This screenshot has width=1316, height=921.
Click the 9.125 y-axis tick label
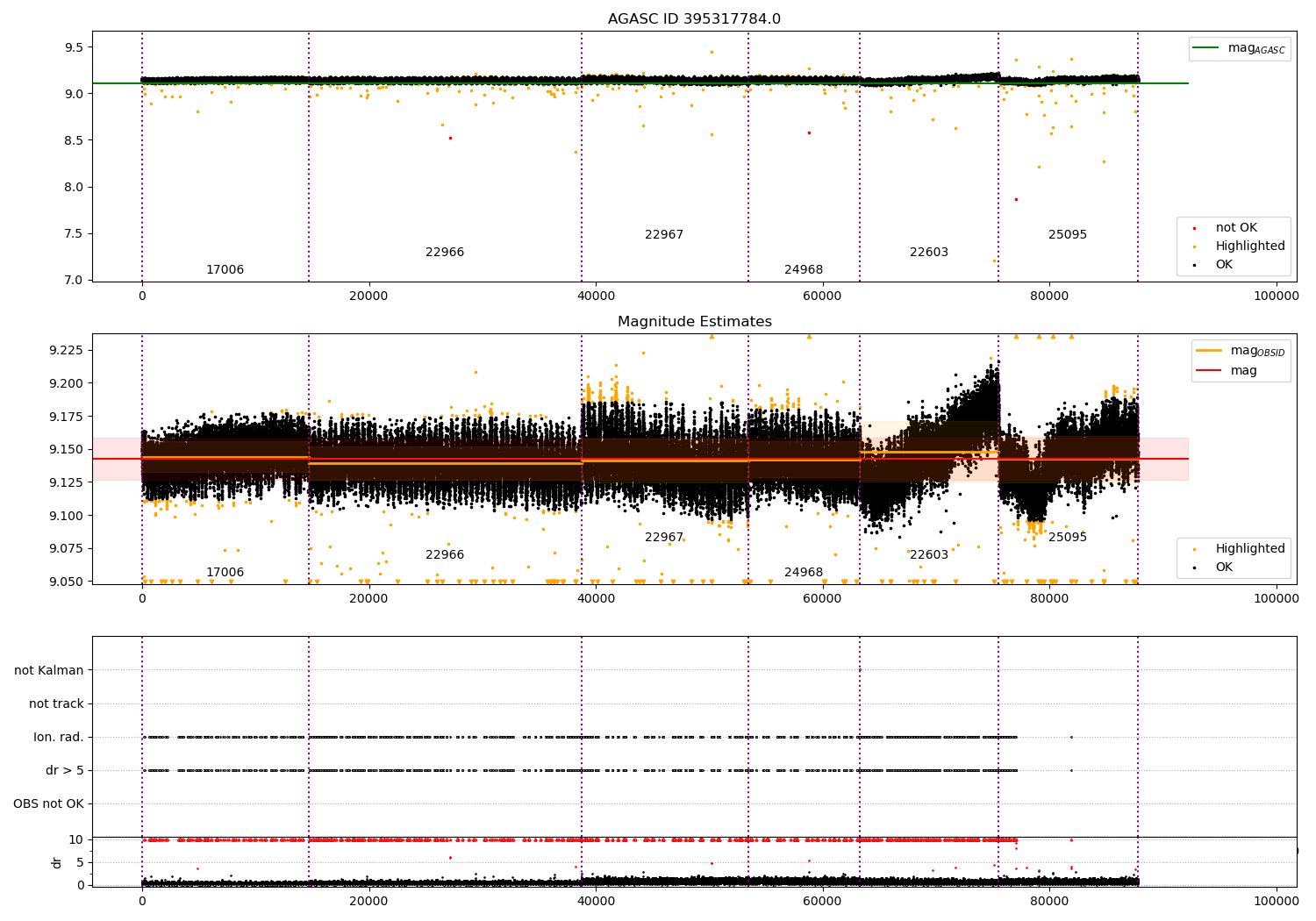tap(67, 482)
